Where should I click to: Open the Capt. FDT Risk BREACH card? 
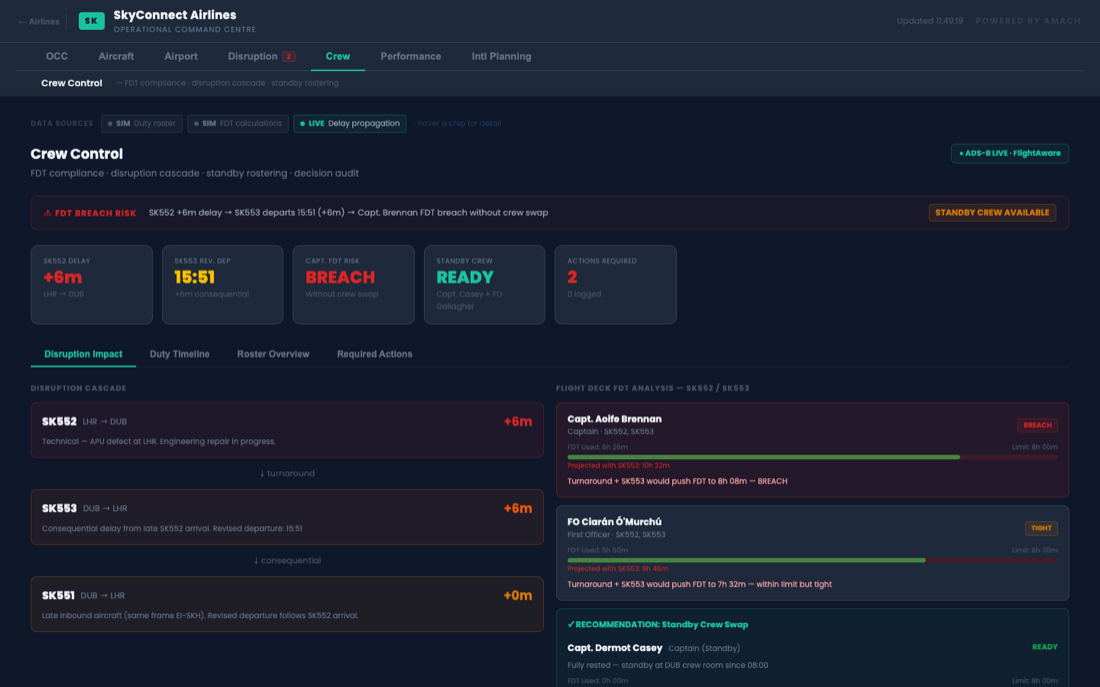[354, 284]
